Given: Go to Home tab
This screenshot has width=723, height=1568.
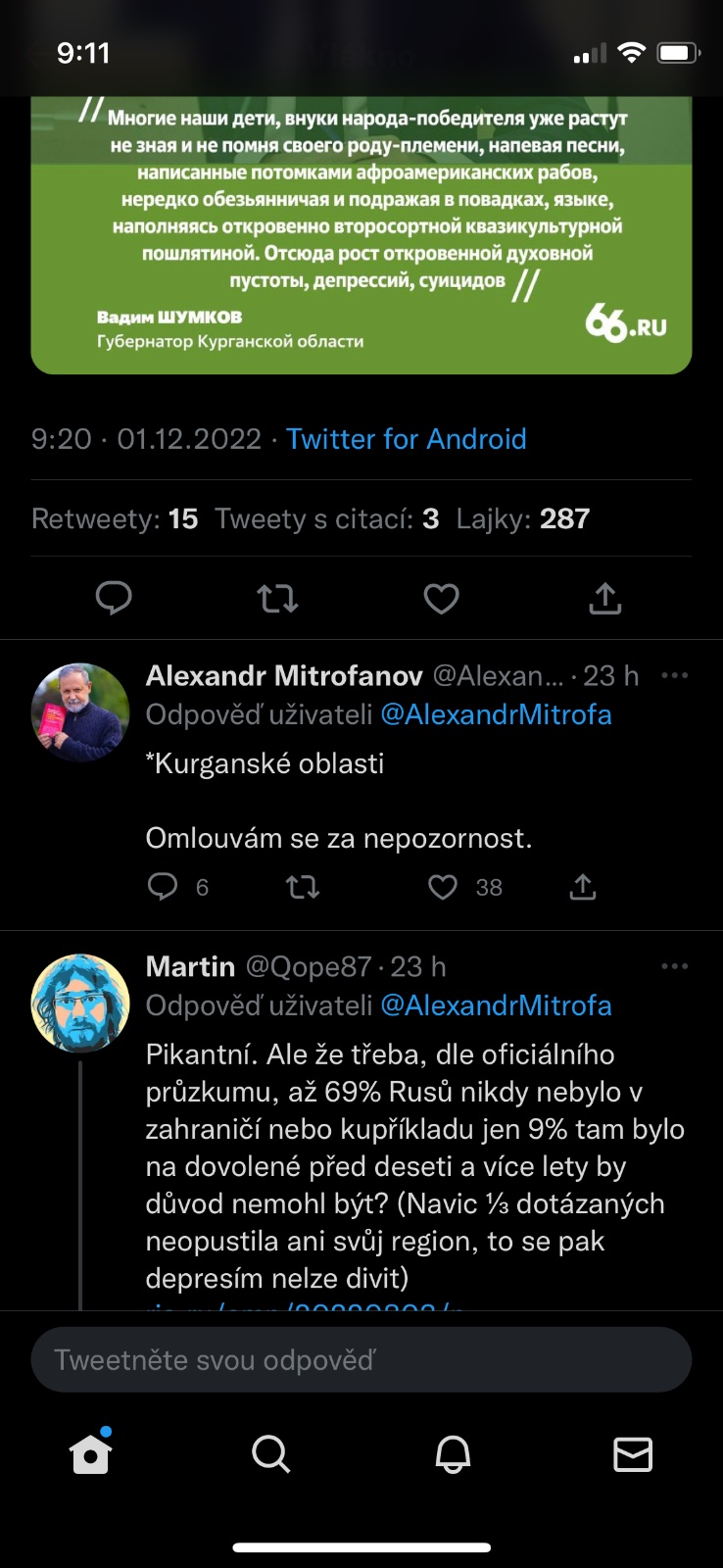Looking at the screenshot, I should point(91,1454).
